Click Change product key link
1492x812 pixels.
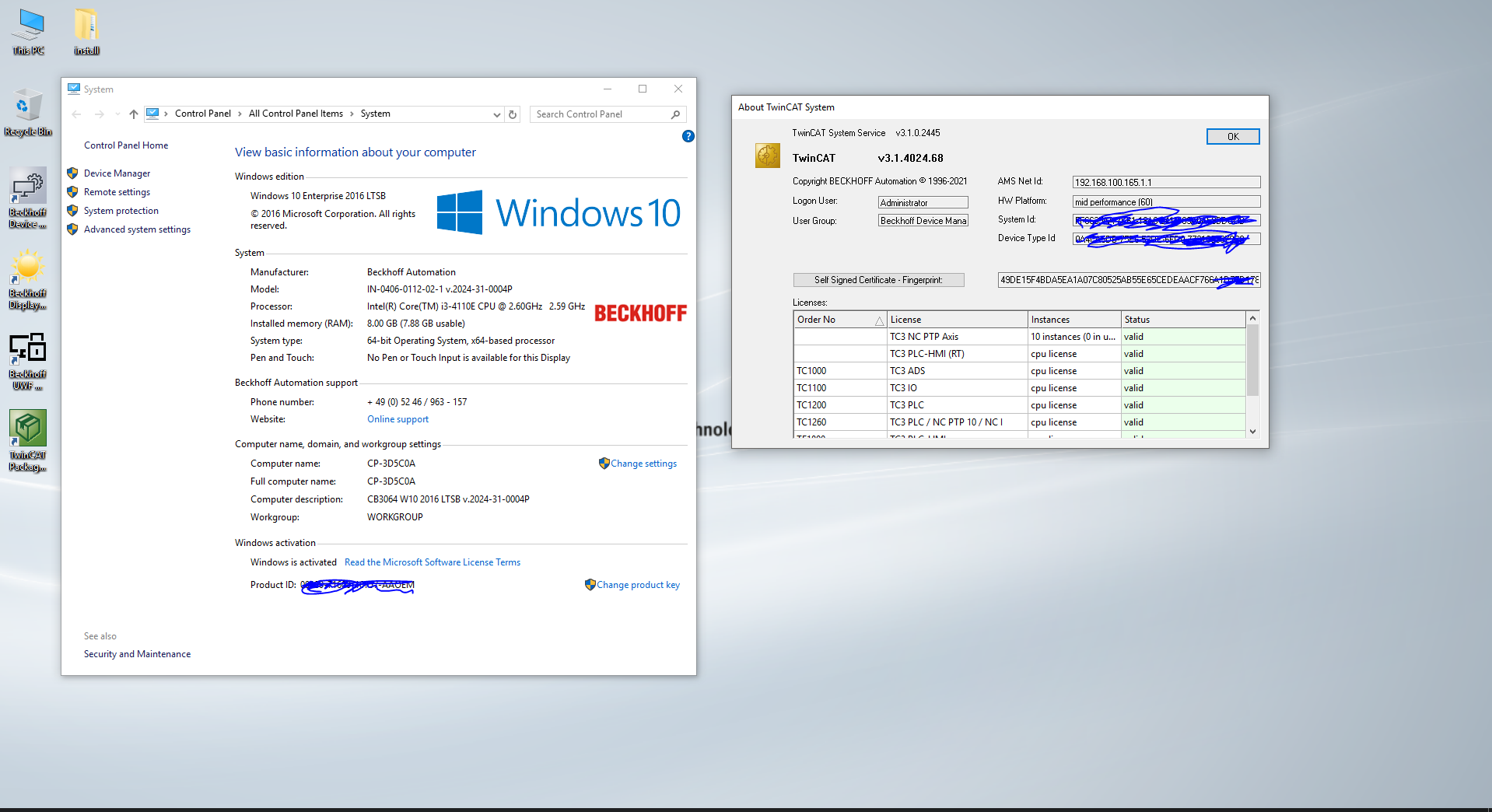coord(638,585)
